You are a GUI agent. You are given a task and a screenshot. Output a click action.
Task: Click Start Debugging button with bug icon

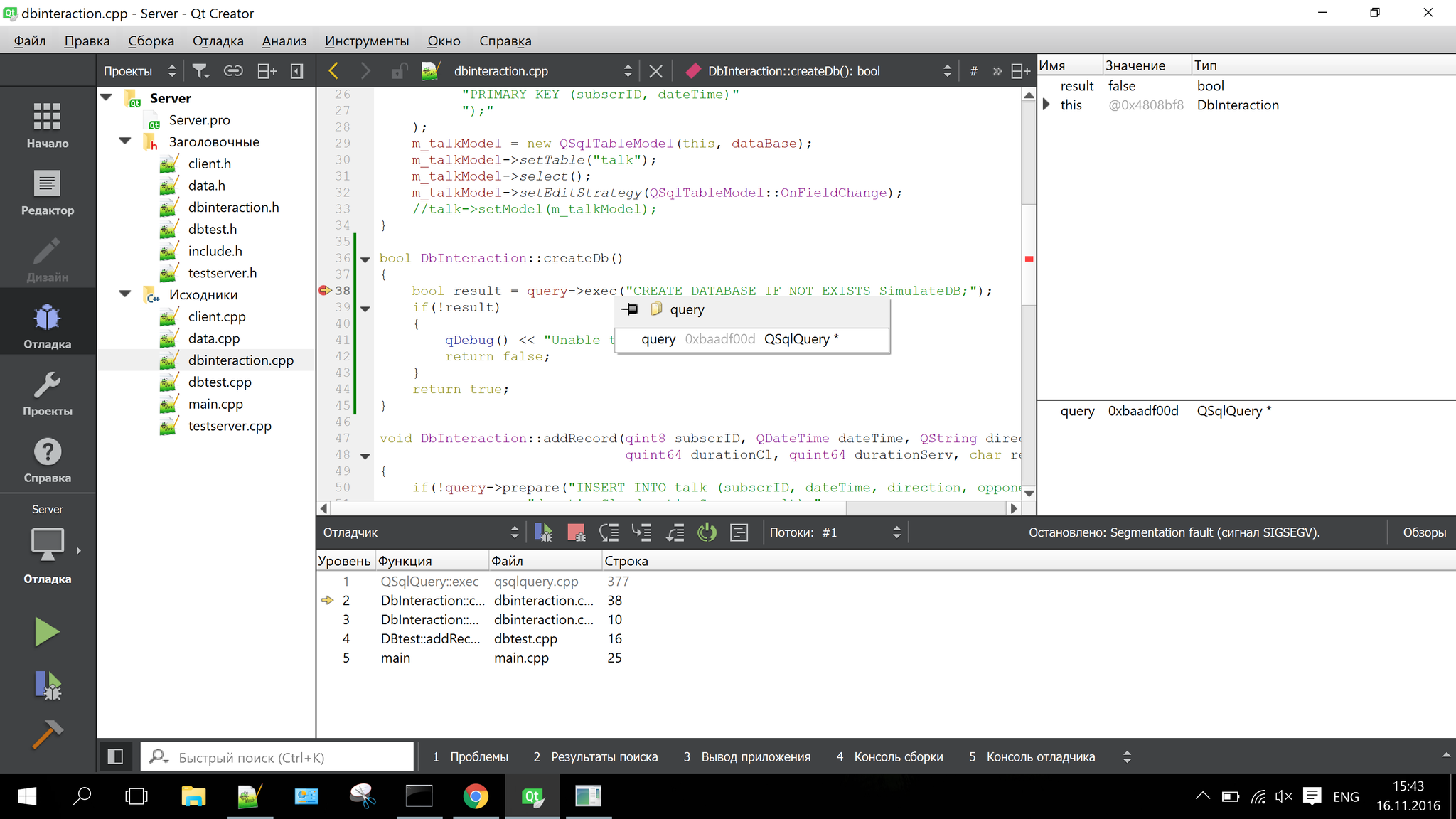[47, 685]
